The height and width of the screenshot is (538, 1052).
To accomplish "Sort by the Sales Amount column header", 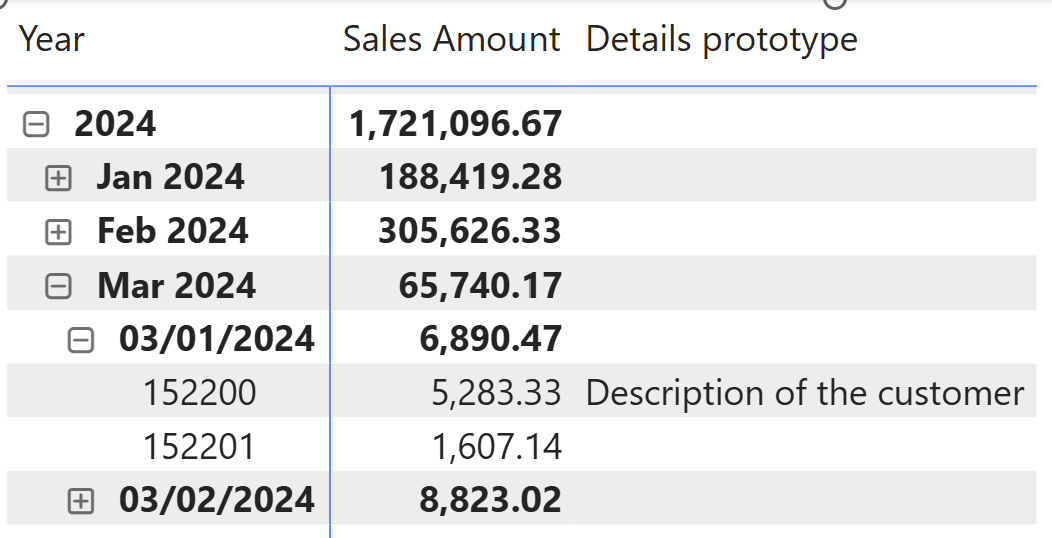I will point(451,40).
